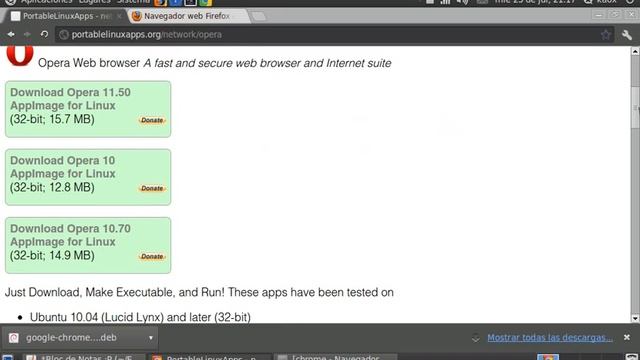Download Opera 10.70 AppImage
Viewport: 640px width, 360px height.
click(70, 235)
